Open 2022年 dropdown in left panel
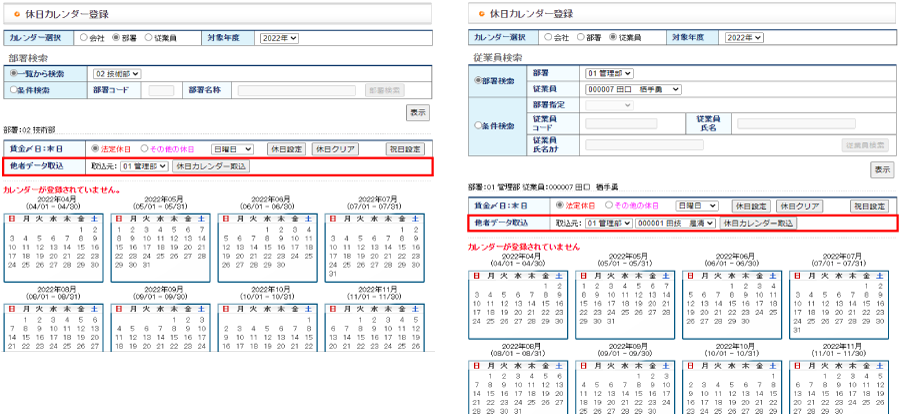 279,38
